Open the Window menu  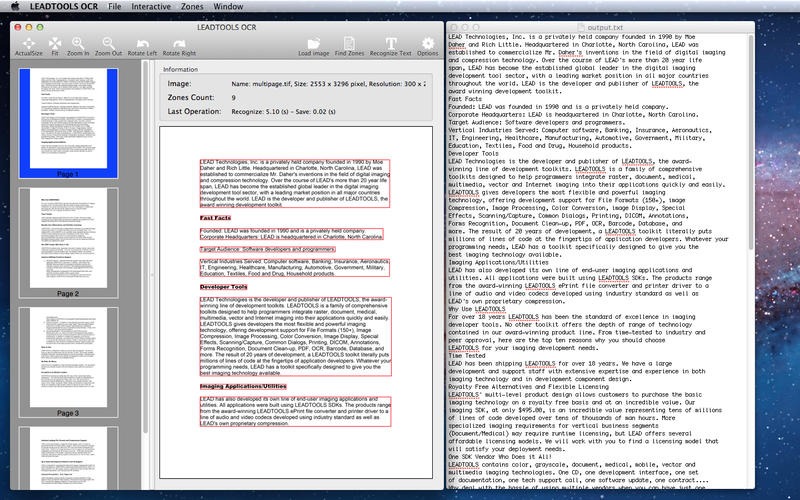(x=228, y=7)
